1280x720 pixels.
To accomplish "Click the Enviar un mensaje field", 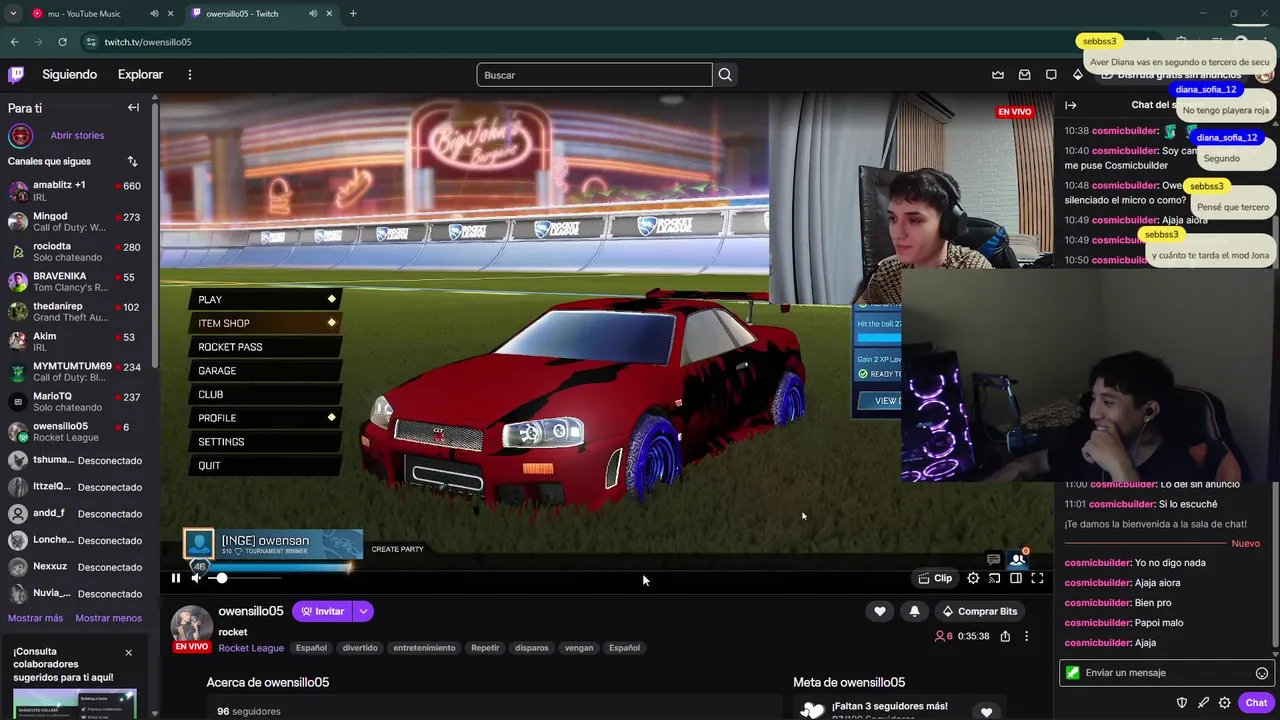I will click(1166, 673).
